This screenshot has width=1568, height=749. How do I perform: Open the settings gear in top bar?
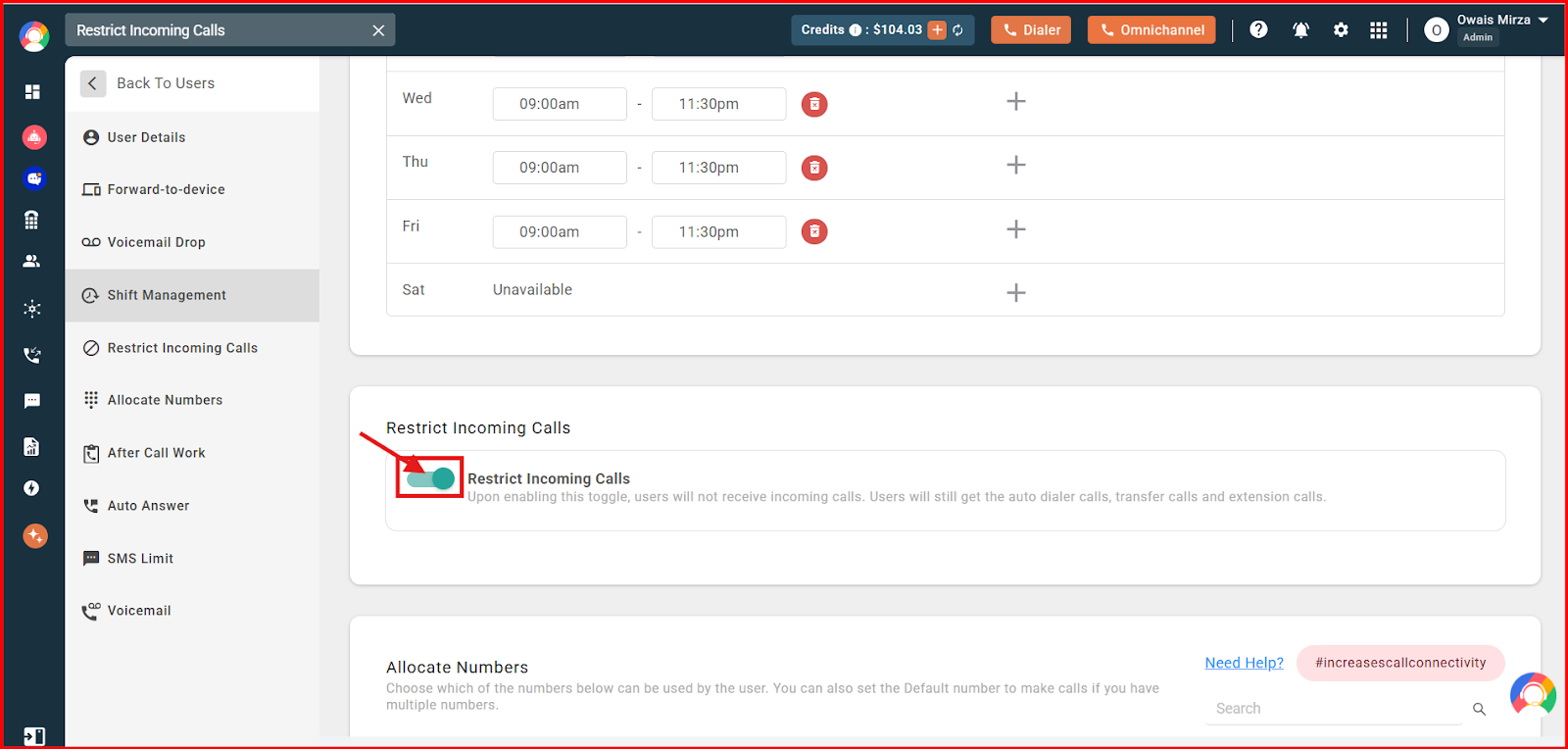[x=1341, y=30]
